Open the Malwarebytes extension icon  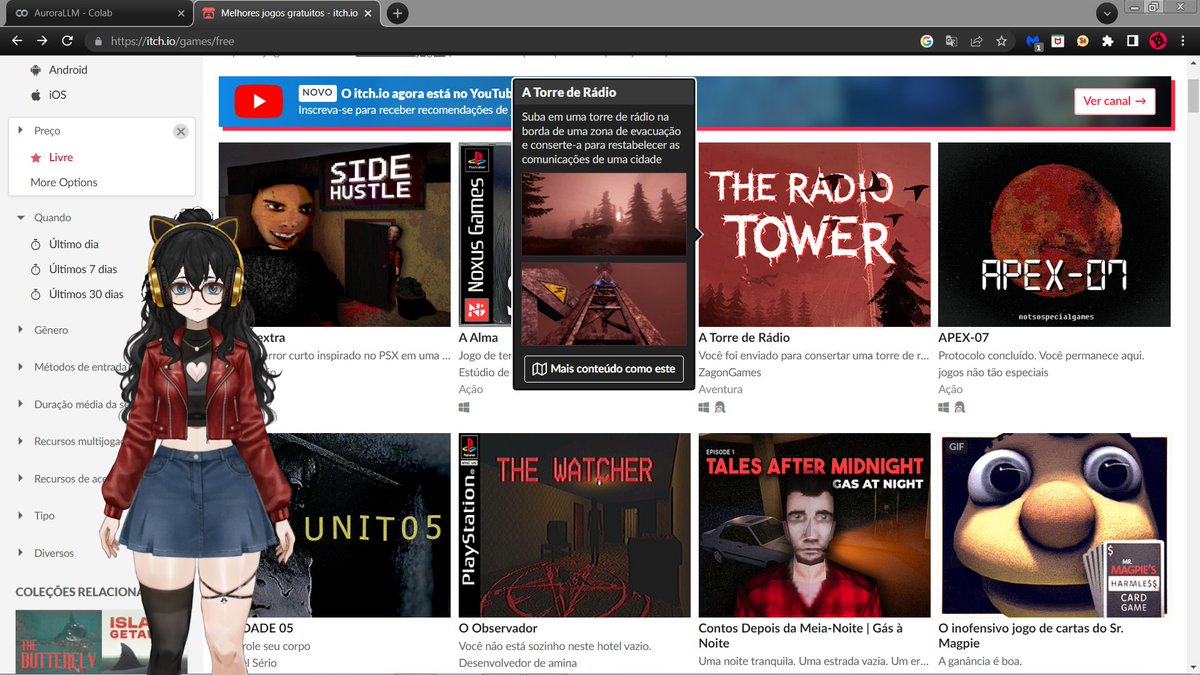pos(1033,41)
